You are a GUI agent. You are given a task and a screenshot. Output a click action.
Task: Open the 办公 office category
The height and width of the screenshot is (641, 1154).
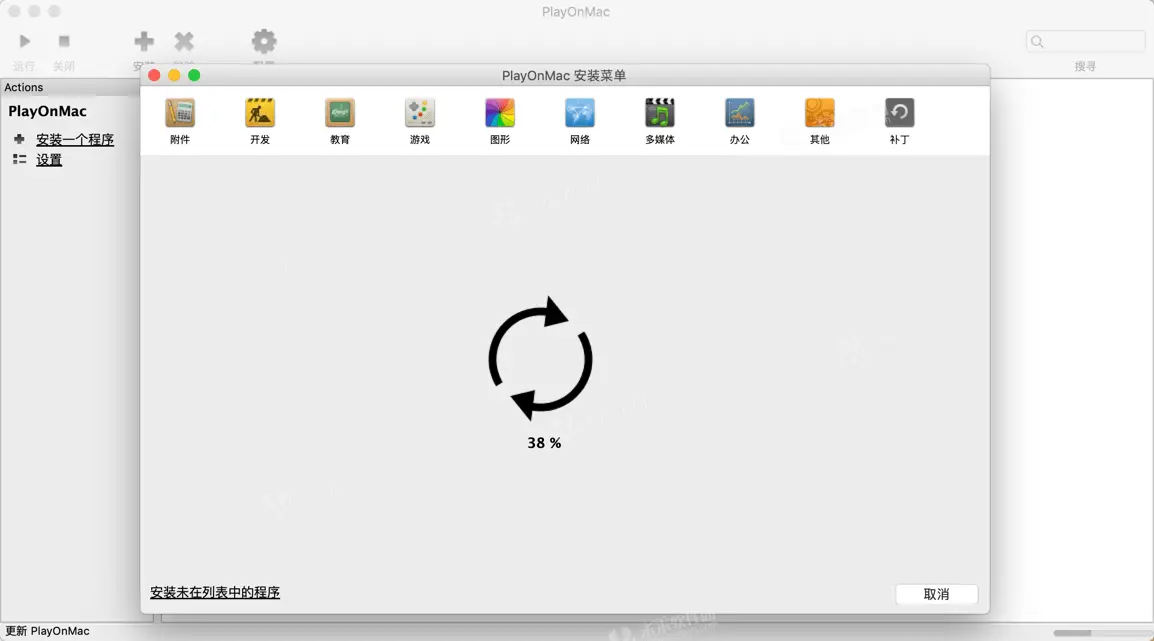[x=740, y=121]
